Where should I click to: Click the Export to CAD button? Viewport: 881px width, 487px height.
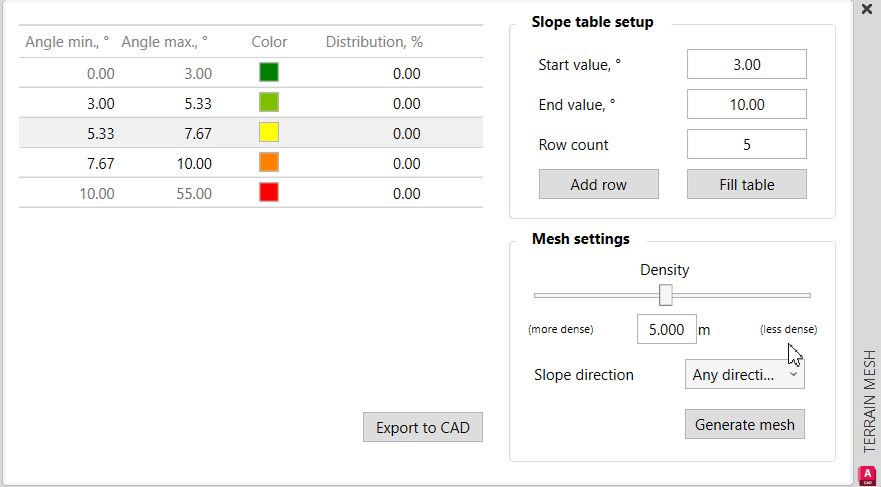click(423, 428)
